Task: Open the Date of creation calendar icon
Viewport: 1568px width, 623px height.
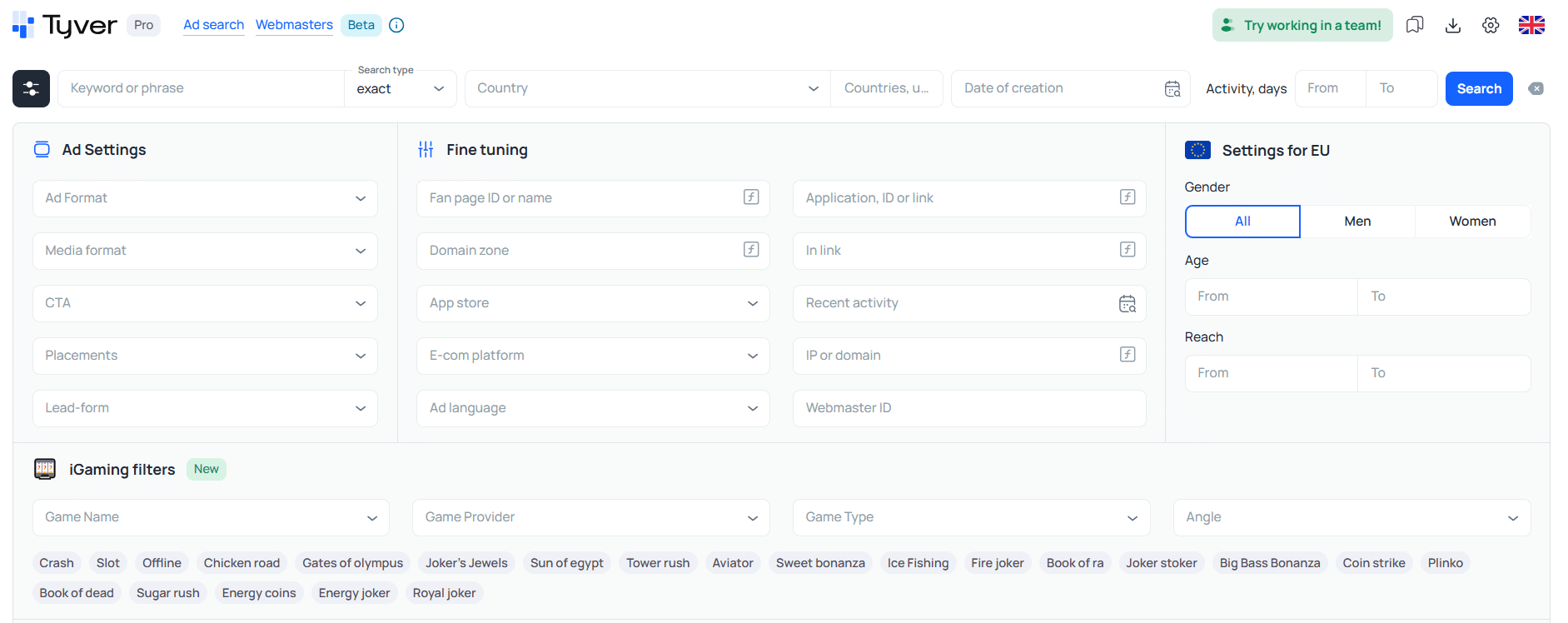Action: [1172, 89]
